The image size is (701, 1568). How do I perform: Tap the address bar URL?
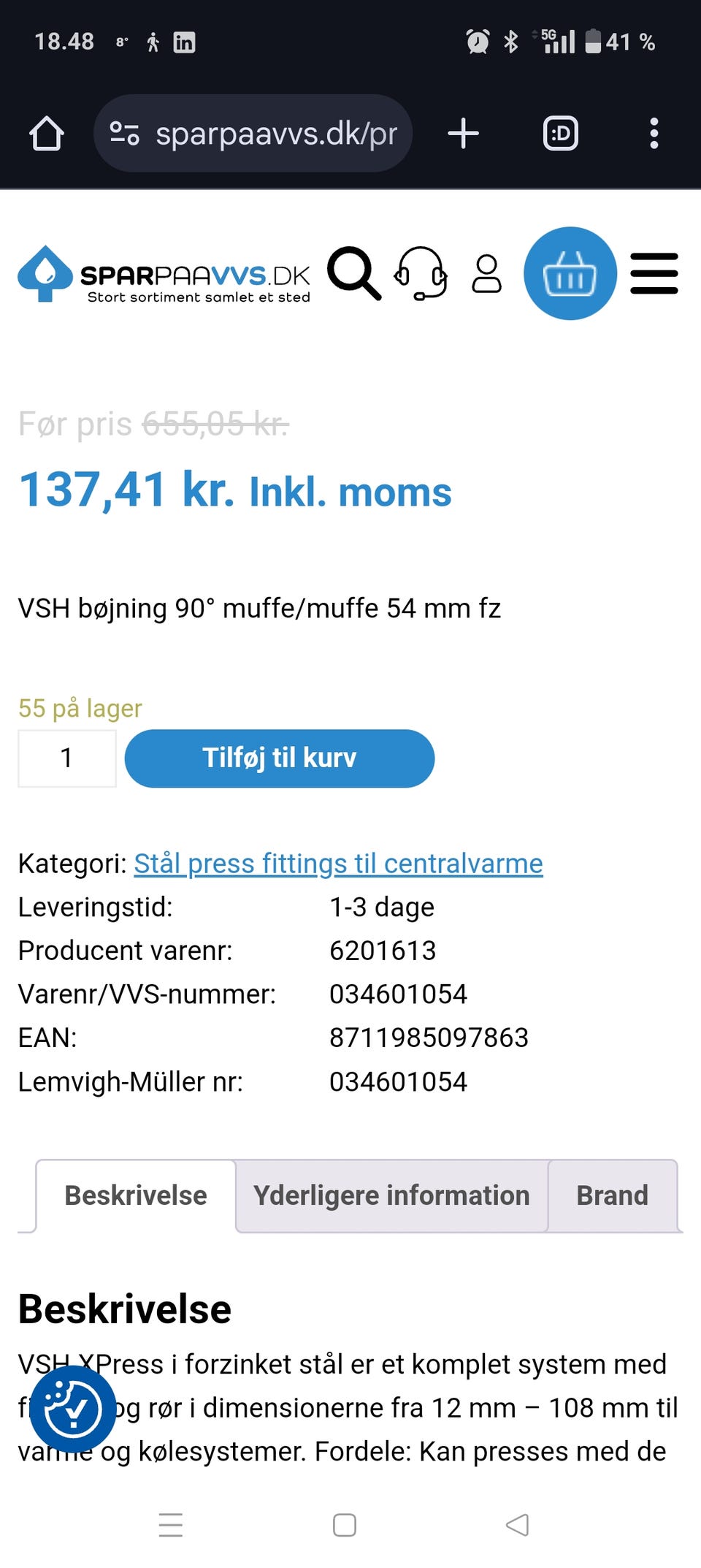pos(276,134)
